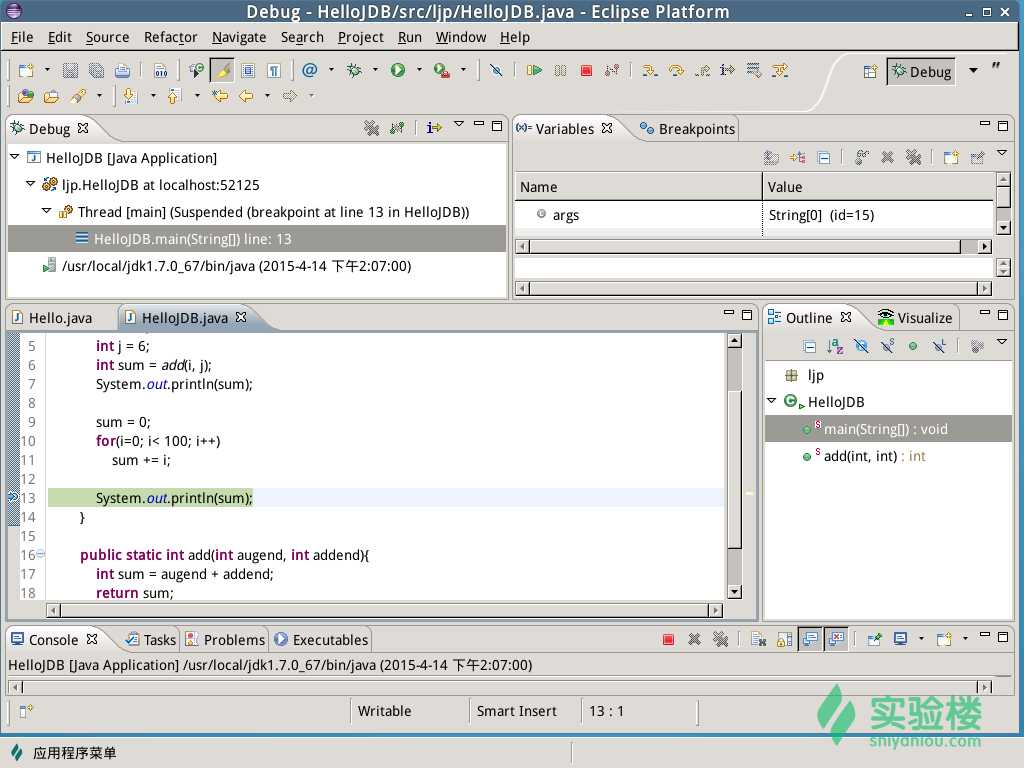Switch to the Breakpoints tab
Screen dimensions: 1024x768
pyautogui.click(x=688, y=128)
